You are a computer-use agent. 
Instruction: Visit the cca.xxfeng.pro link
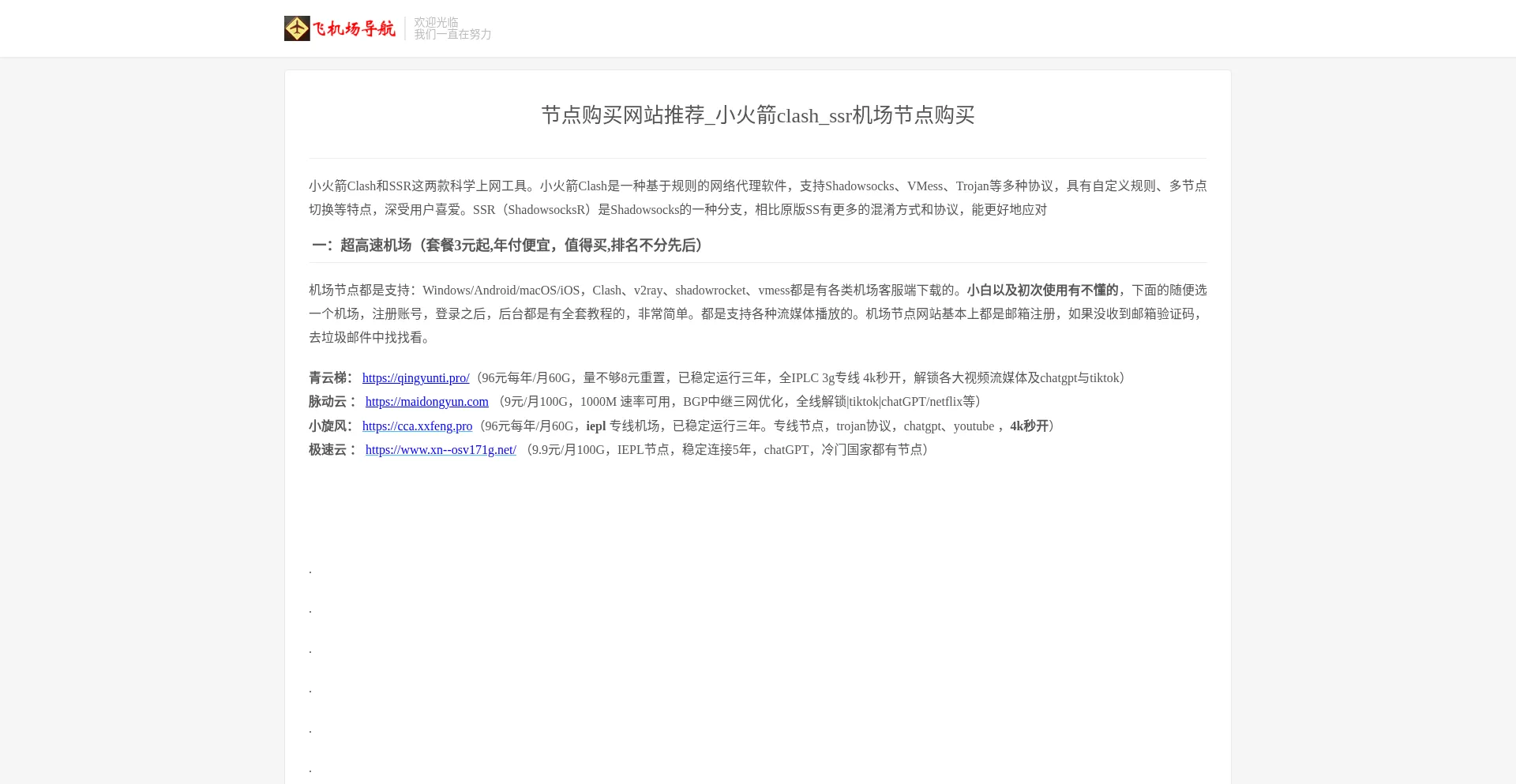tap(417, 426)
